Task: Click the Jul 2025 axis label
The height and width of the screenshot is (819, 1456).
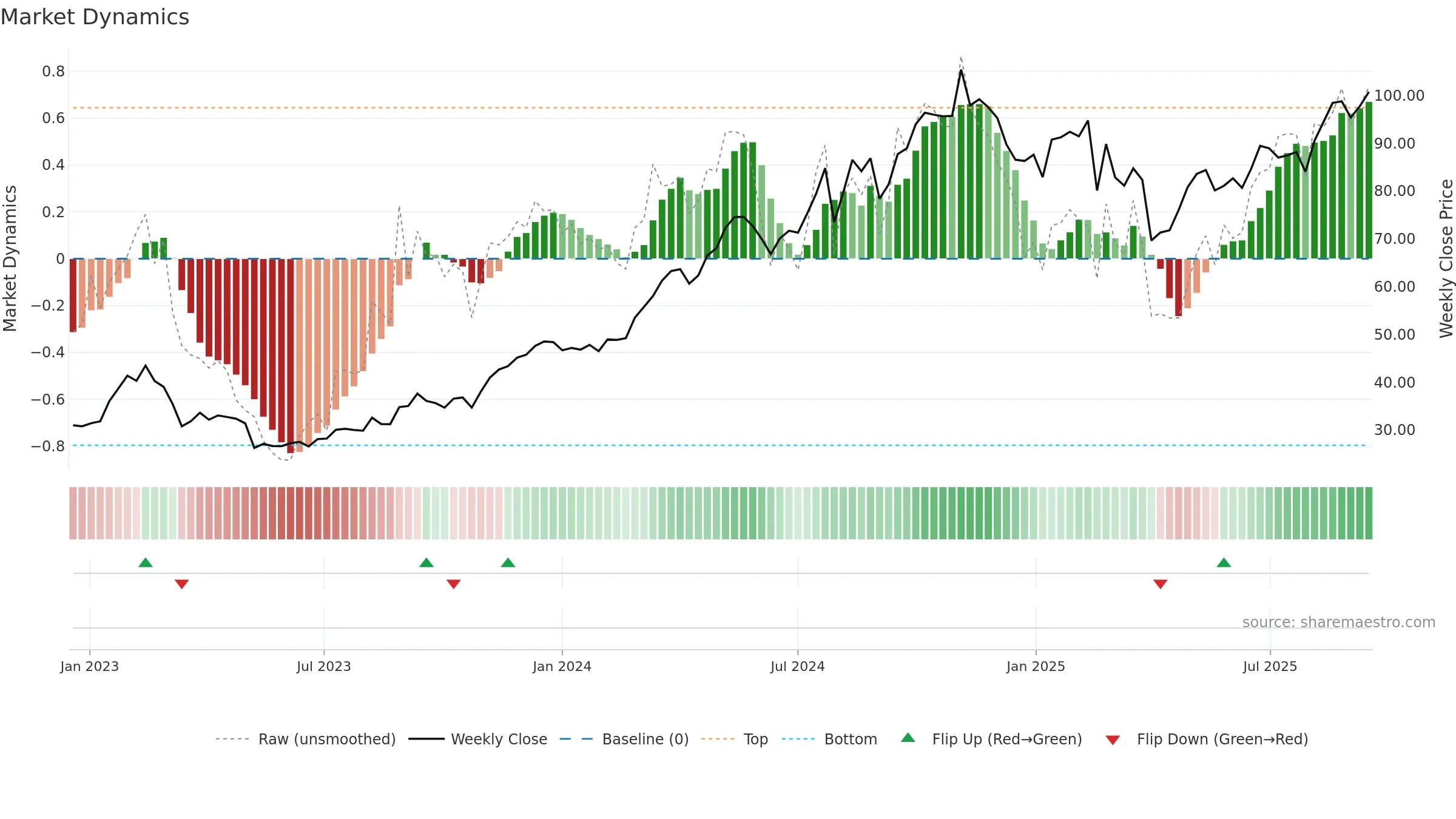Action: click(x=1270, y=666)
